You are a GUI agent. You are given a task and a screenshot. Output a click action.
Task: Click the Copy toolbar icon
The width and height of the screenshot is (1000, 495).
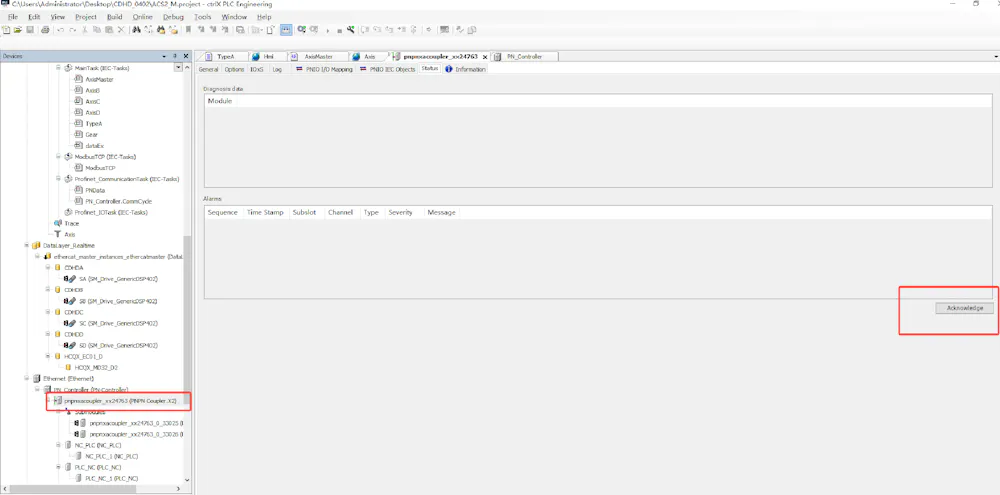(x=97, y=29)
